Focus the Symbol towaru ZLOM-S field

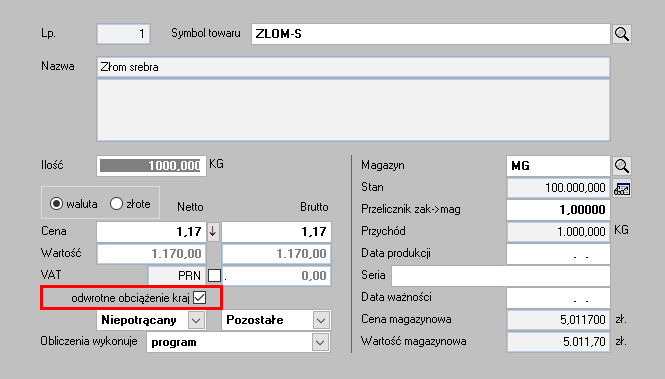point(430,34)
